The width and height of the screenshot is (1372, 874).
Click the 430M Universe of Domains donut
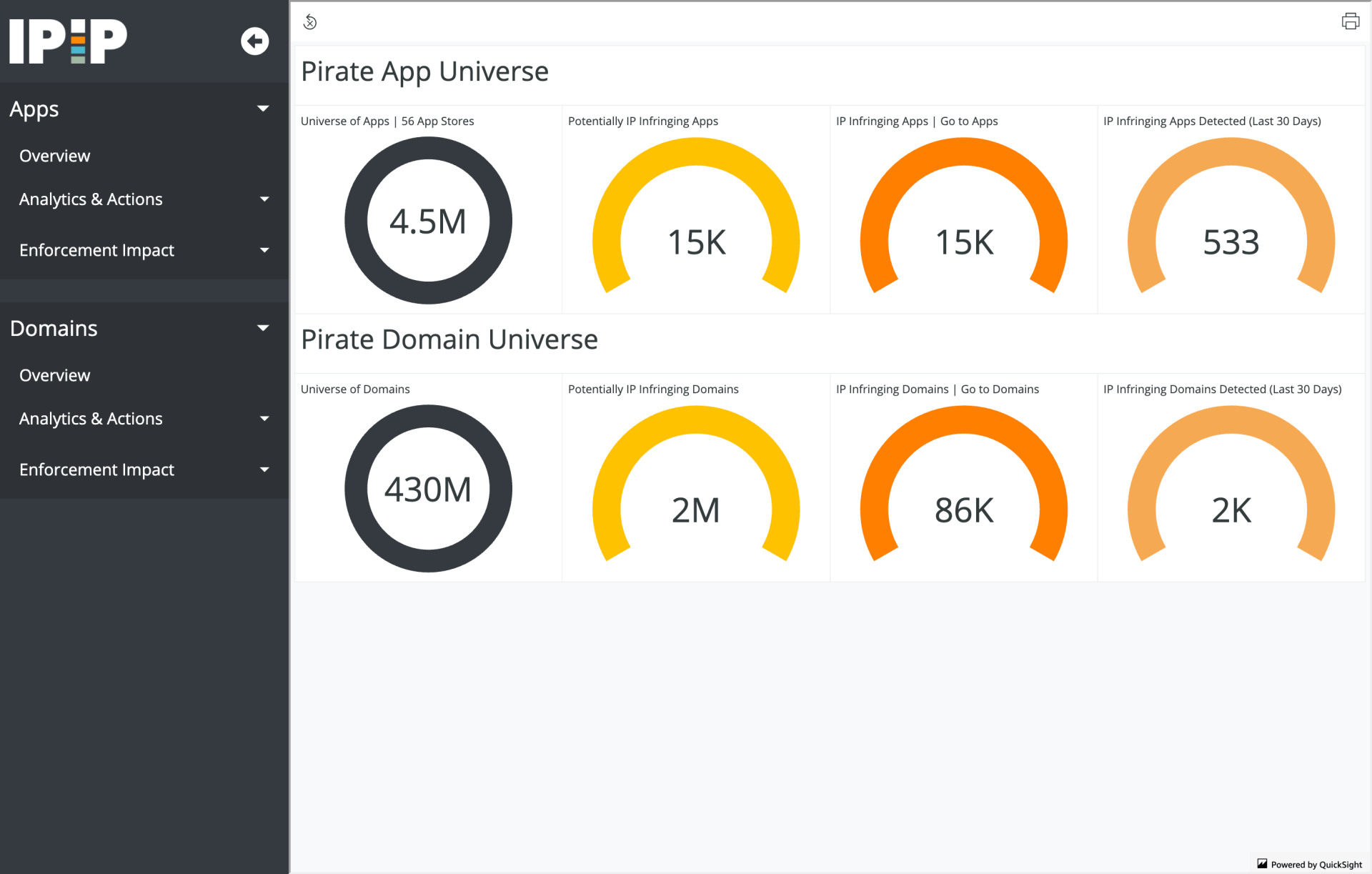(x=428, y=489)
